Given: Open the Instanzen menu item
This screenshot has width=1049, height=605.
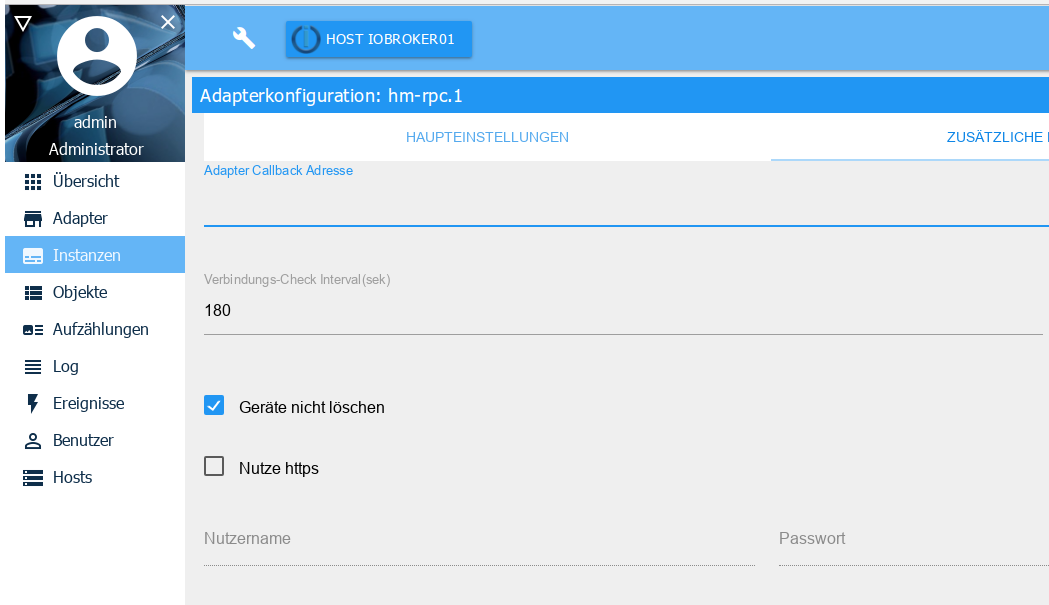Looking at the screenshot, I should coord(87,256).
